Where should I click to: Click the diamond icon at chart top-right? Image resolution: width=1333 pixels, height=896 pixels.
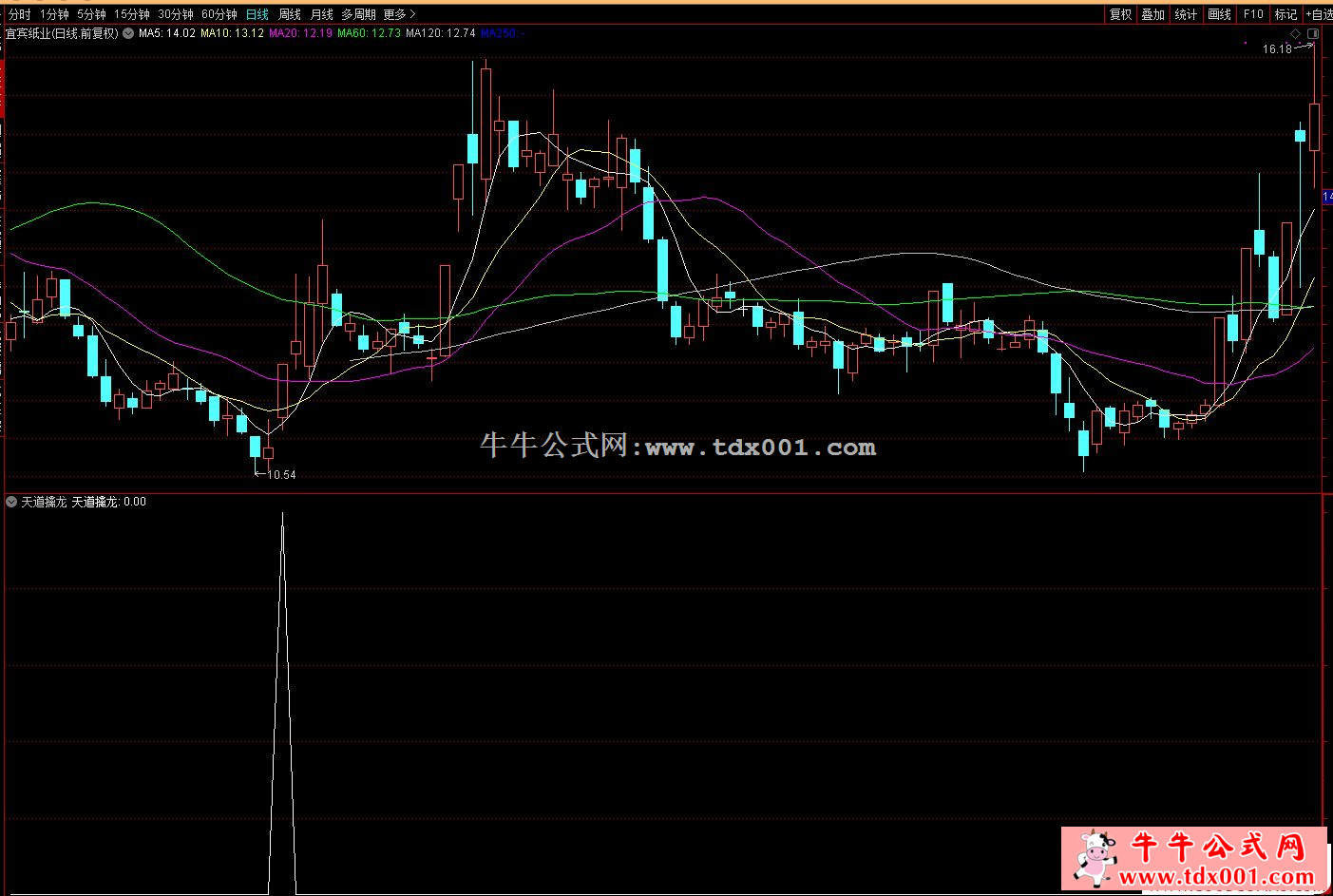point(1296,34)
